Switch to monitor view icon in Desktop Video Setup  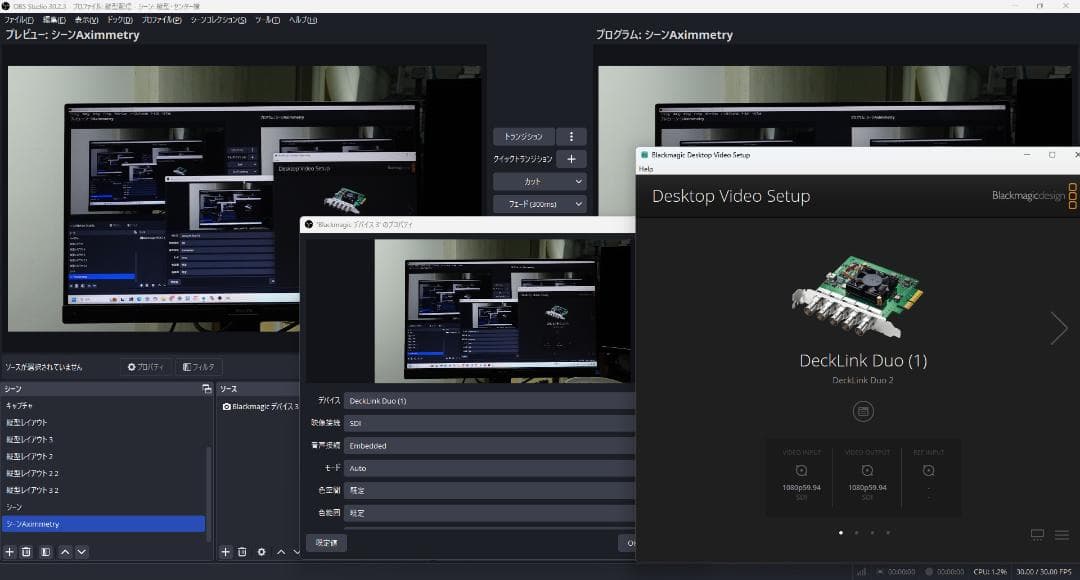pos(1037,535)
